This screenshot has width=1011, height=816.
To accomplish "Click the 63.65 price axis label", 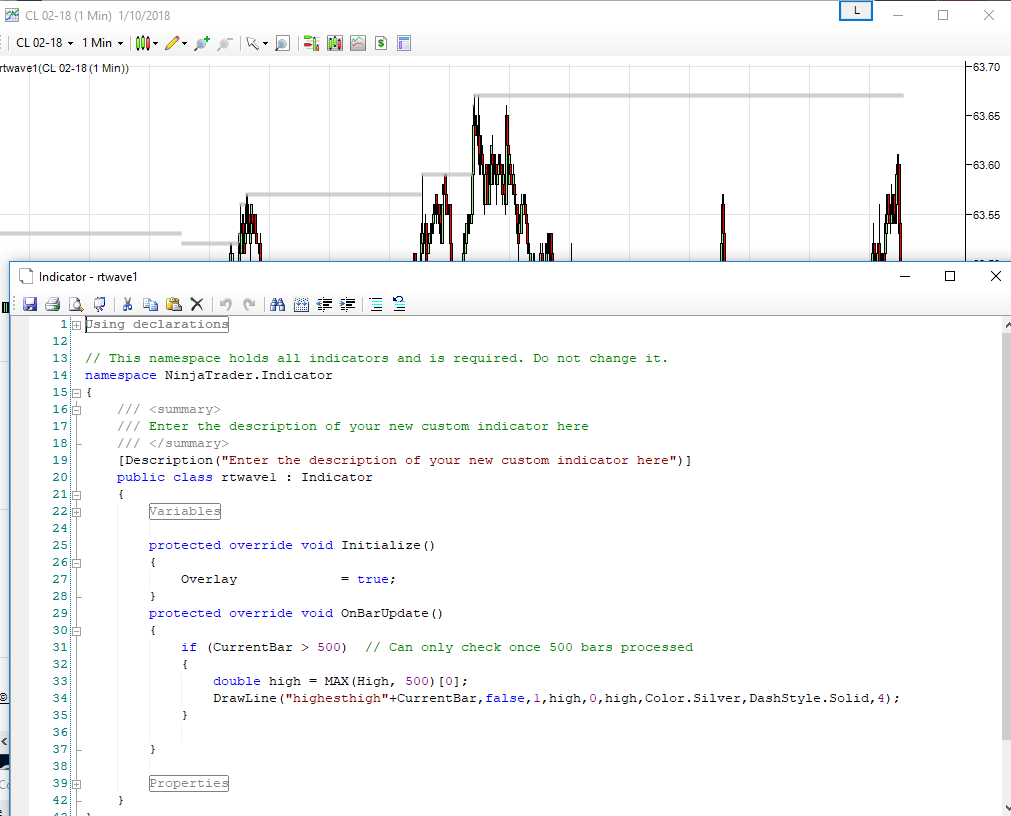I will click(986, 117).
